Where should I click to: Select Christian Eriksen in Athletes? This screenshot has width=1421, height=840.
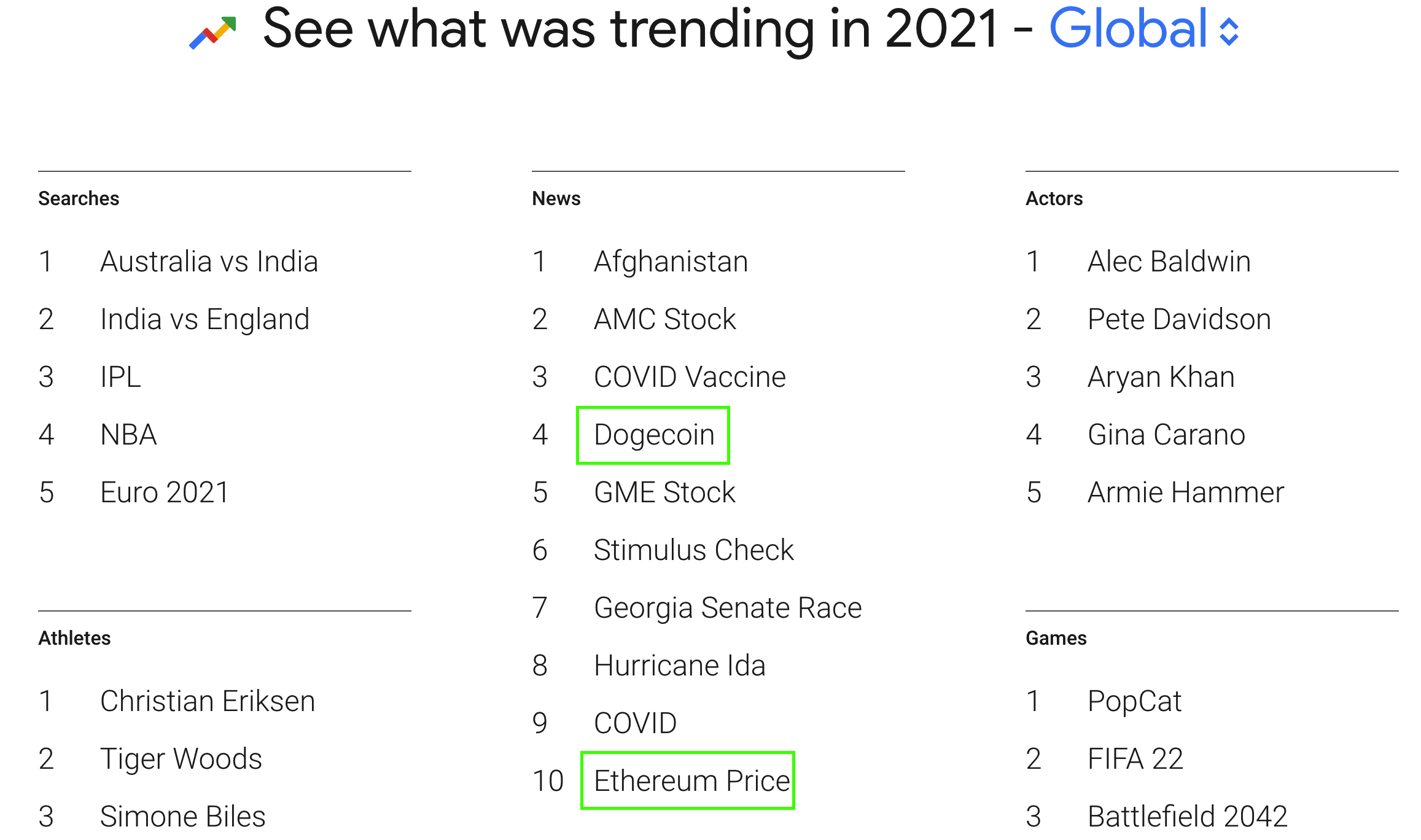[208, 701]
